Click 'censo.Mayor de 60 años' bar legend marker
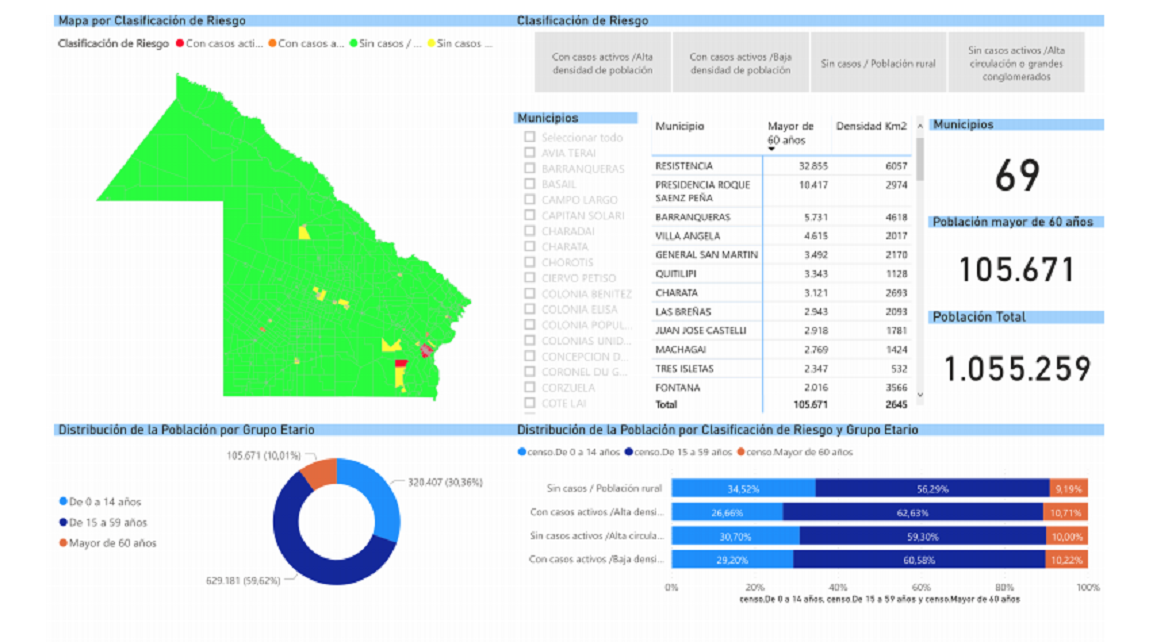1149x642 pixels. (741, 452)
